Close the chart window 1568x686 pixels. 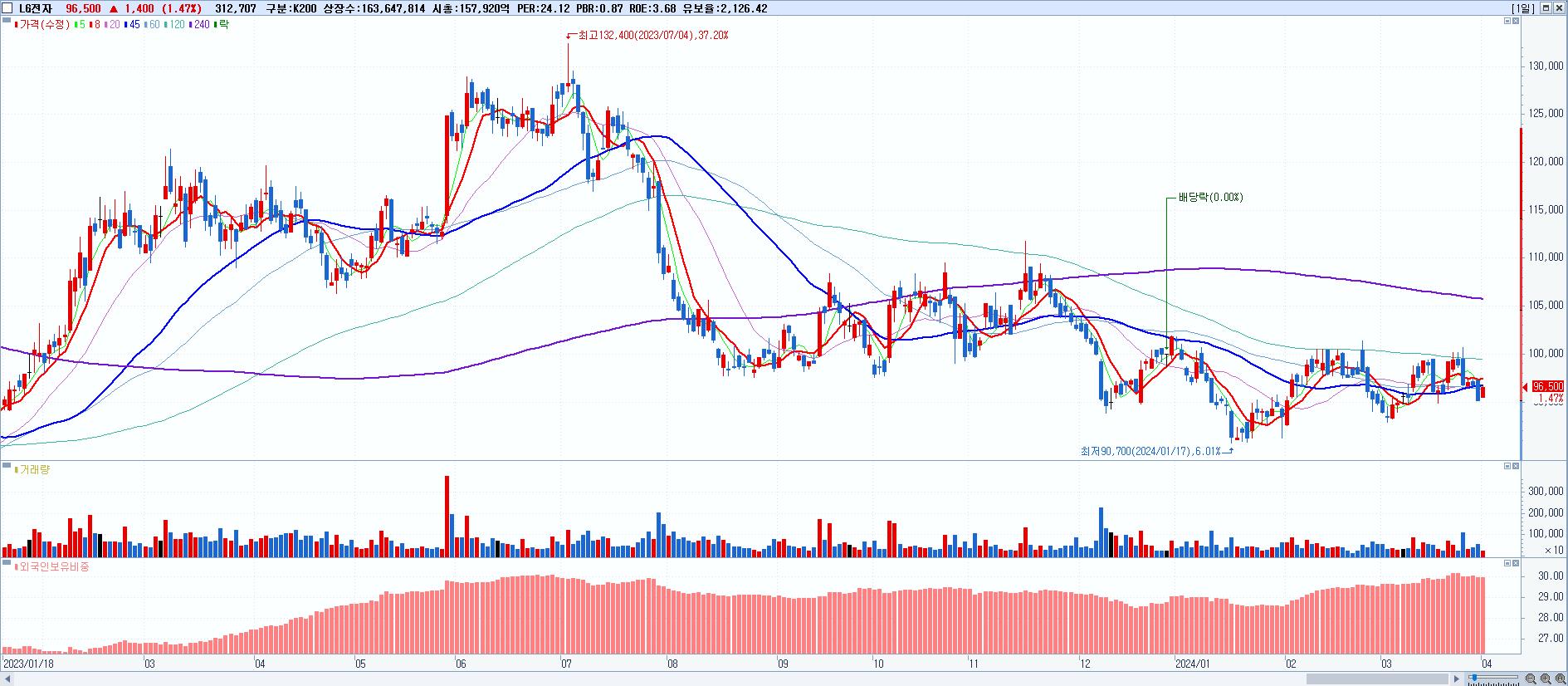point(1558,8)
